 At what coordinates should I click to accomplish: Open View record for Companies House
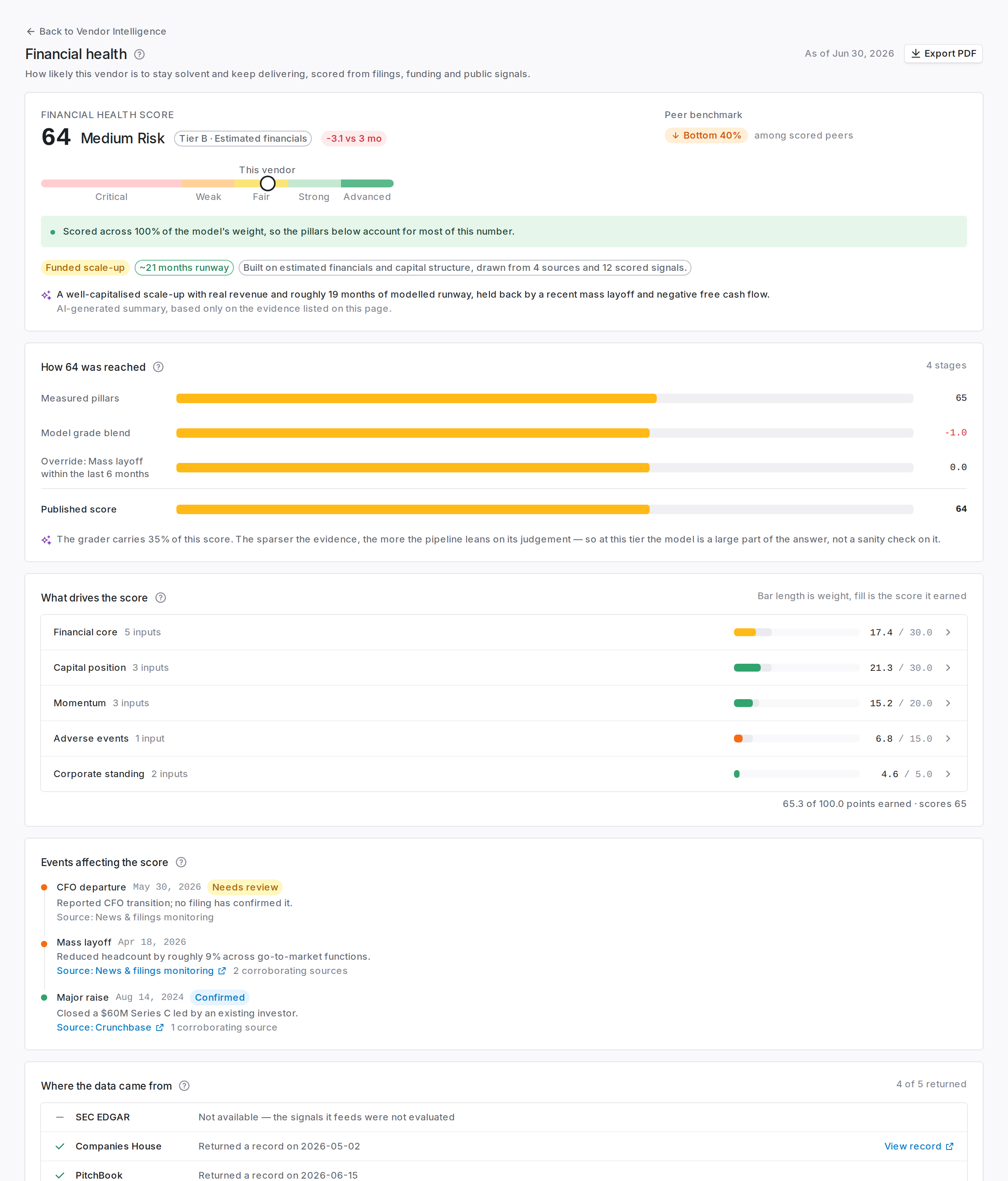pos(919,1146)
